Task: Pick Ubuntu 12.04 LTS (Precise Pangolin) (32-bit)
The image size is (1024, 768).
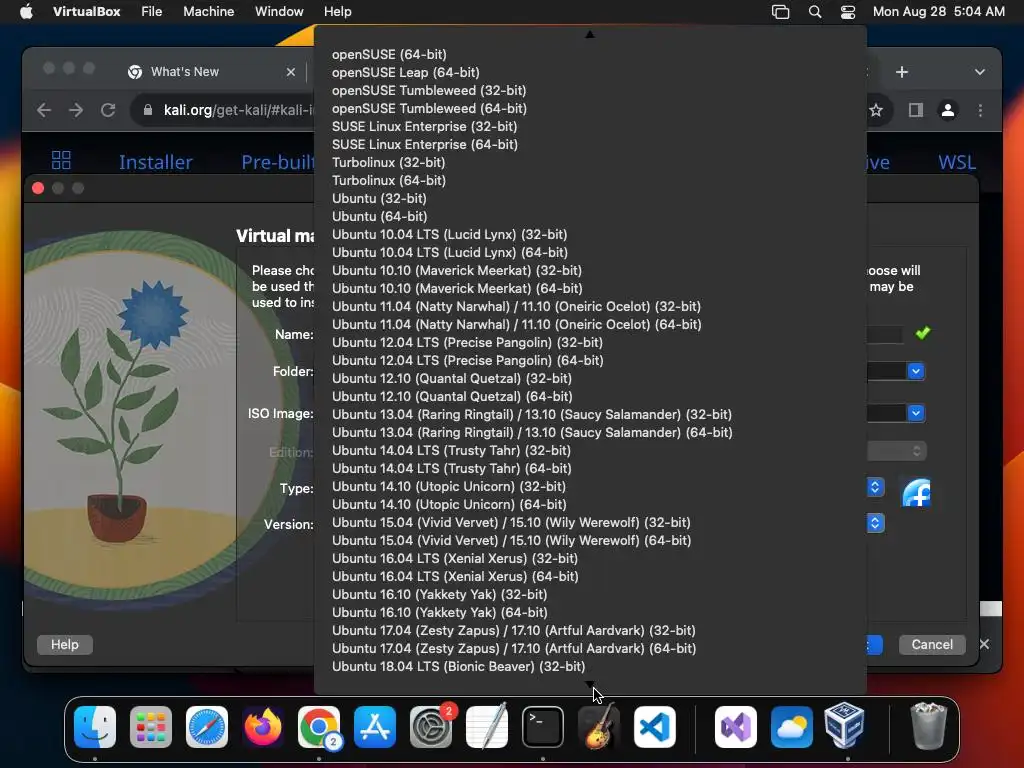Action: pyautogui.click(x=467, y=342)
